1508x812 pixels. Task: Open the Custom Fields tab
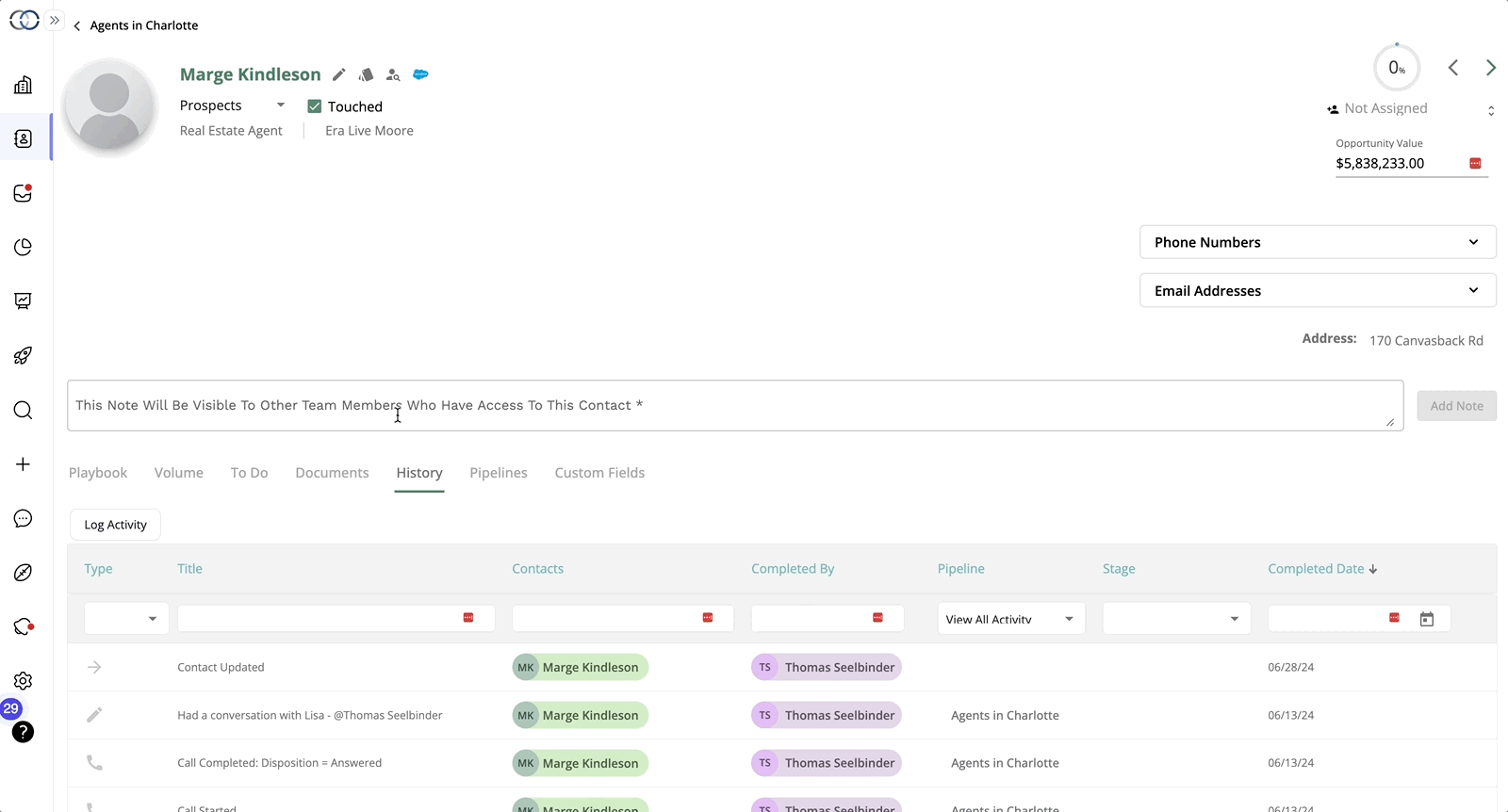click(x=599, y=473)
